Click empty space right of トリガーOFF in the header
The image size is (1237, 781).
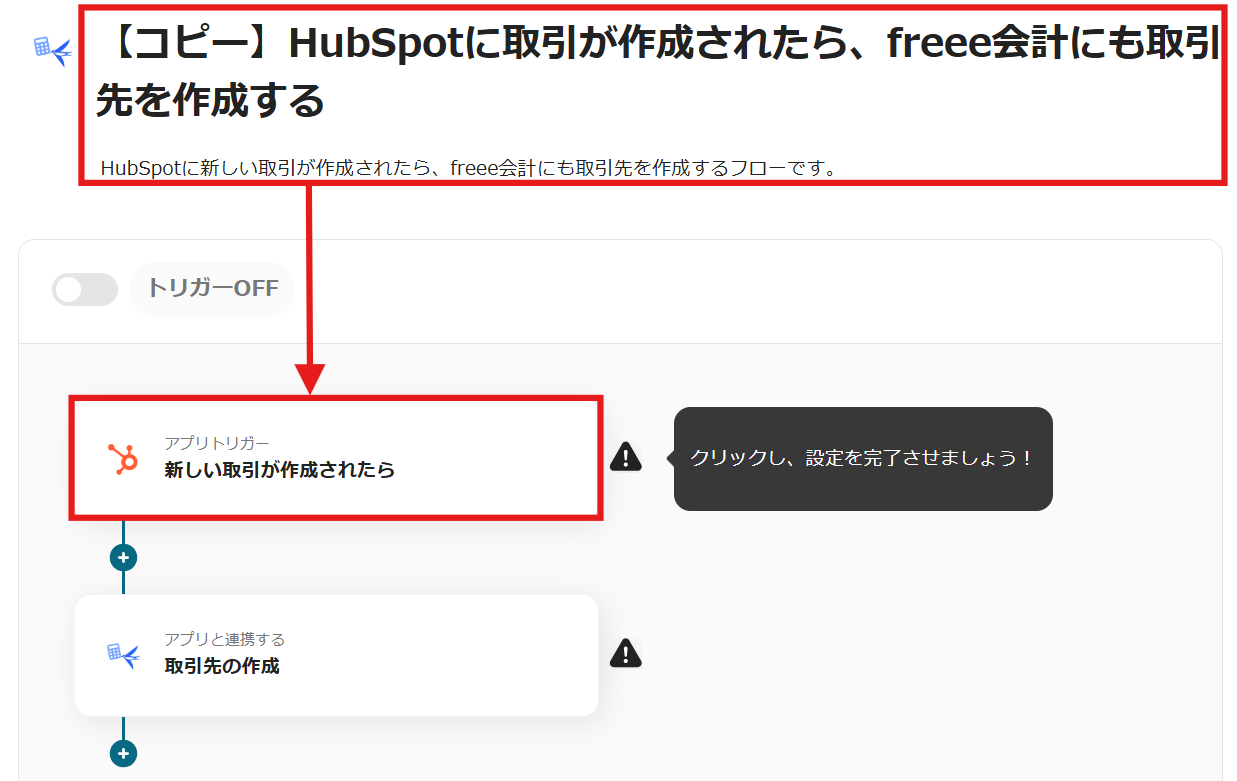750,290
